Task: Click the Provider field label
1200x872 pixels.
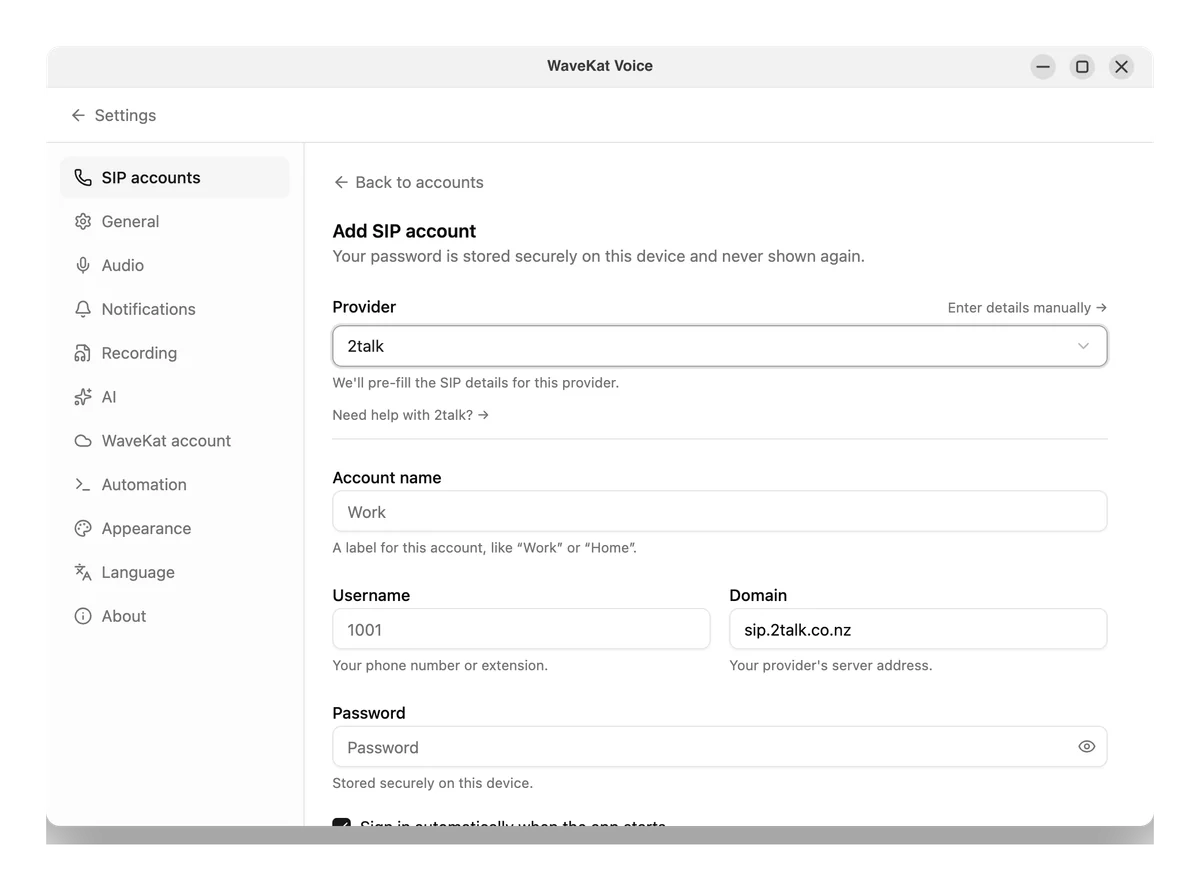Action: pos(364,307)
